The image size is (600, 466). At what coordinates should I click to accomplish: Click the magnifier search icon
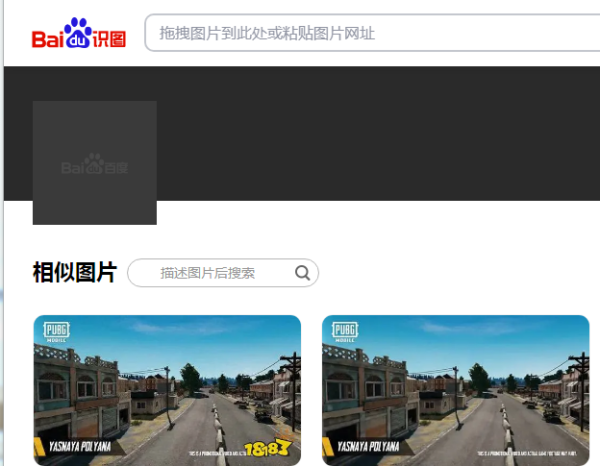(303, 273)
